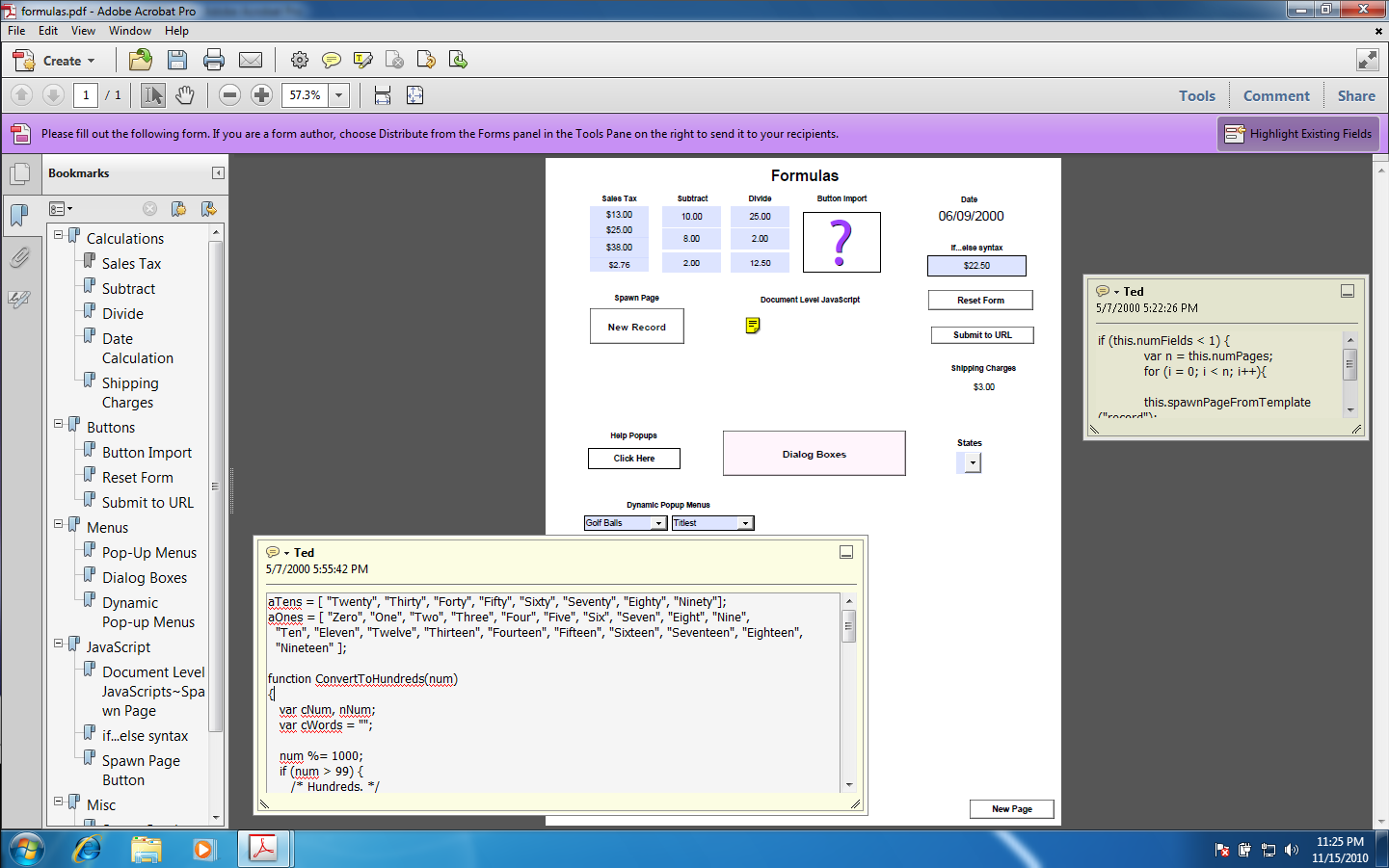
Task: Minimize the Ted 5:55:42 PM comment popup
Action: pyautogui.click(x=846, y=552)
